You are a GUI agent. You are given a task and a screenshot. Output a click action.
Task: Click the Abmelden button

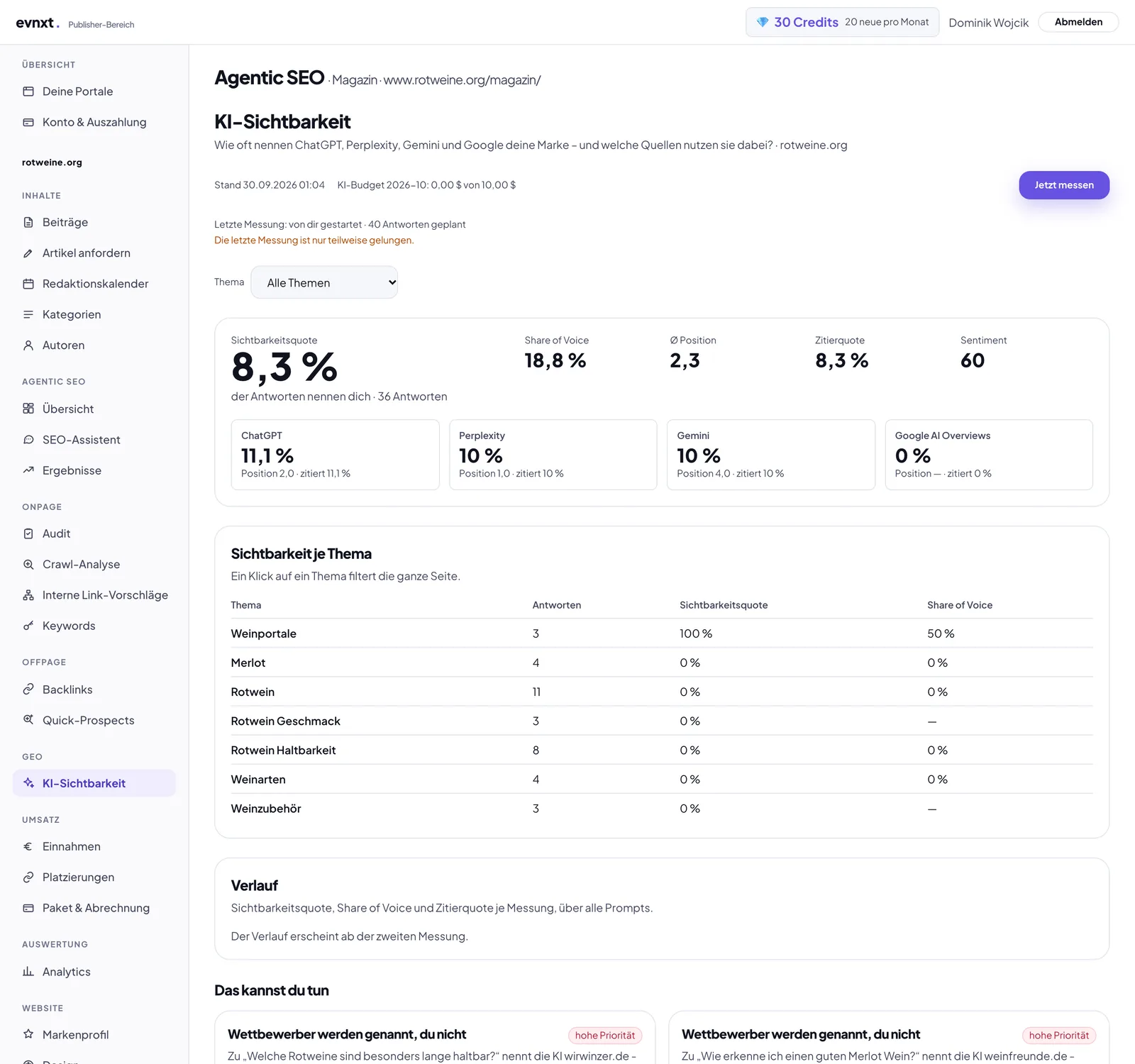click(x=1078, y=22)
